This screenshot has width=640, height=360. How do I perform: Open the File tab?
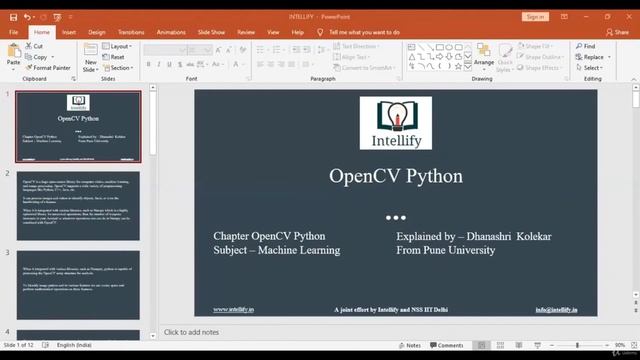(x=13, y=32)
